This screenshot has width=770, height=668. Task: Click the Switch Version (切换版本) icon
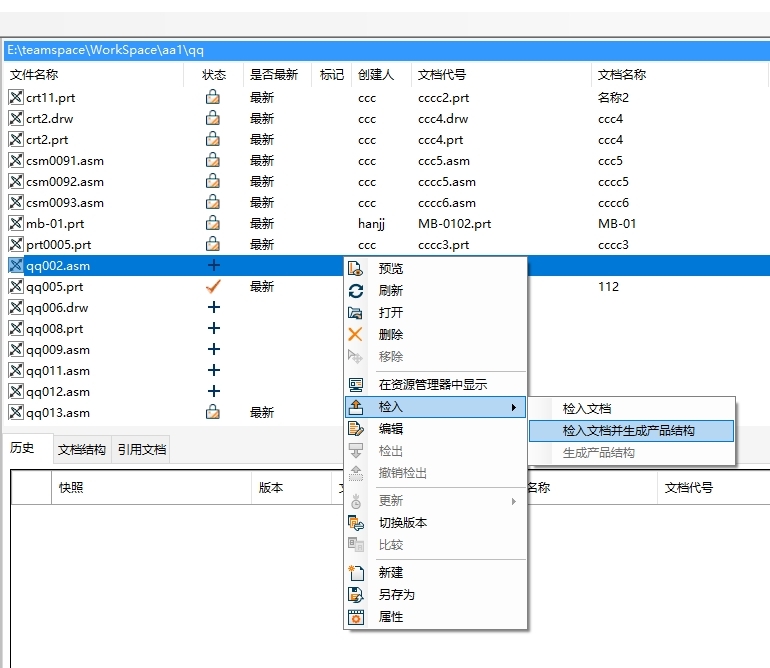coord(356,523)
